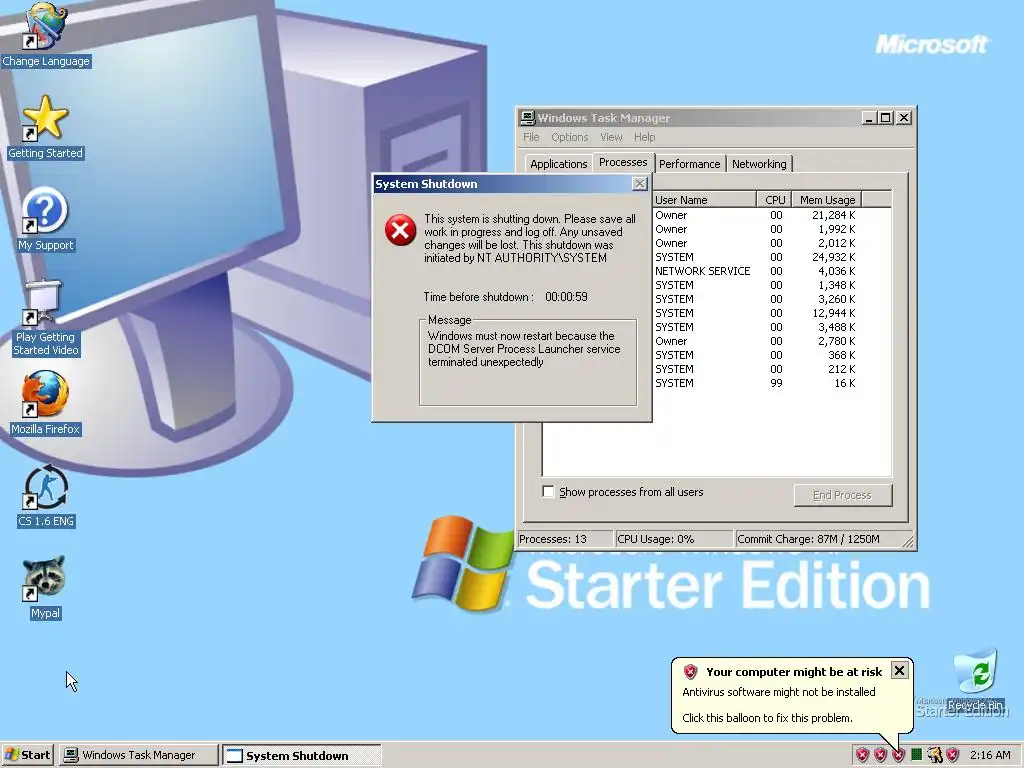Switch to Windows Task Manager taskbar button

[139, 755]
